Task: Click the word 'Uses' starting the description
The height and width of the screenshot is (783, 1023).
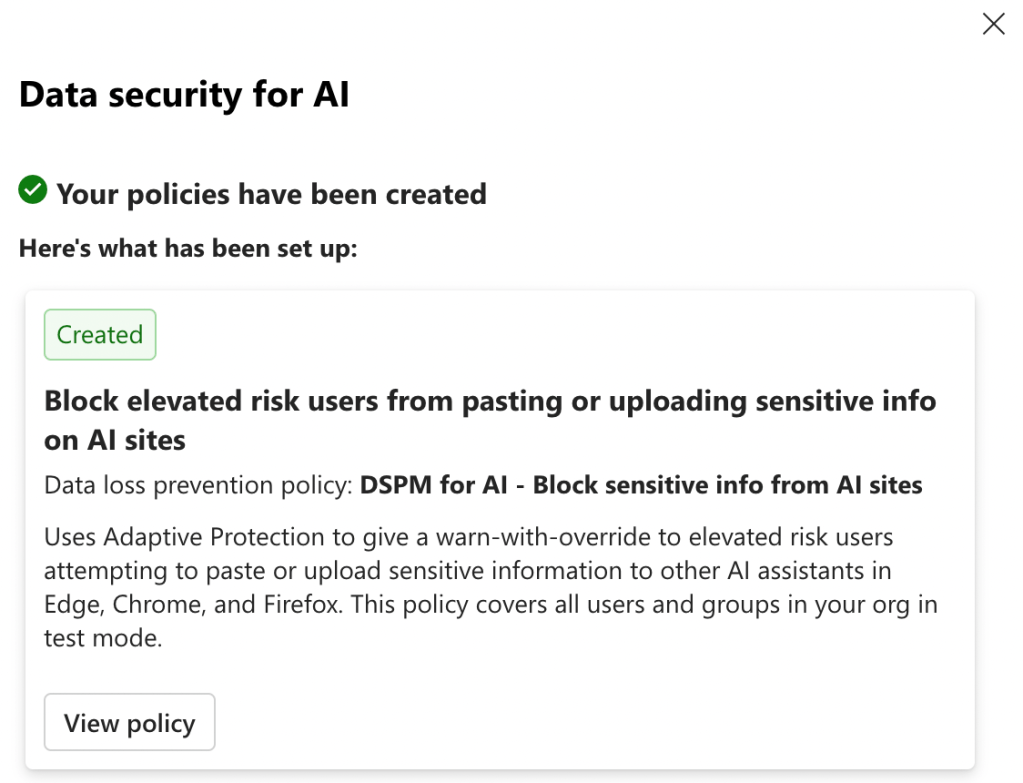Action: pos(69,538)
